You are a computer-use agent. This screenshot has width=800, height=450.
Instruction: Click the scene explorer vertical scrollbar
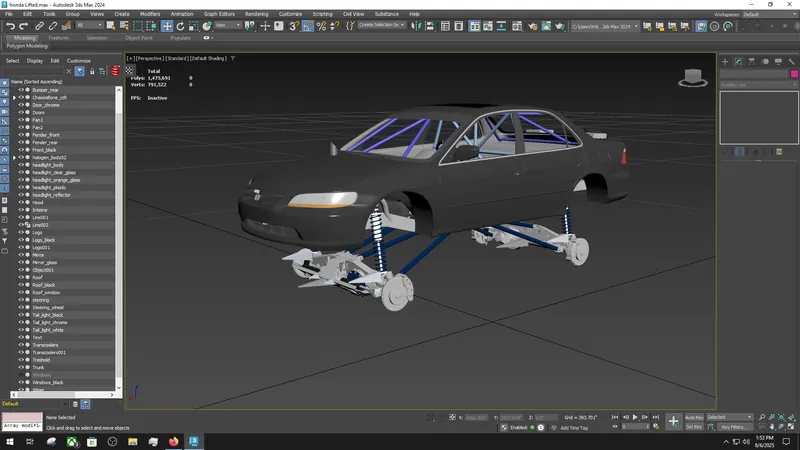pos(118,238)
